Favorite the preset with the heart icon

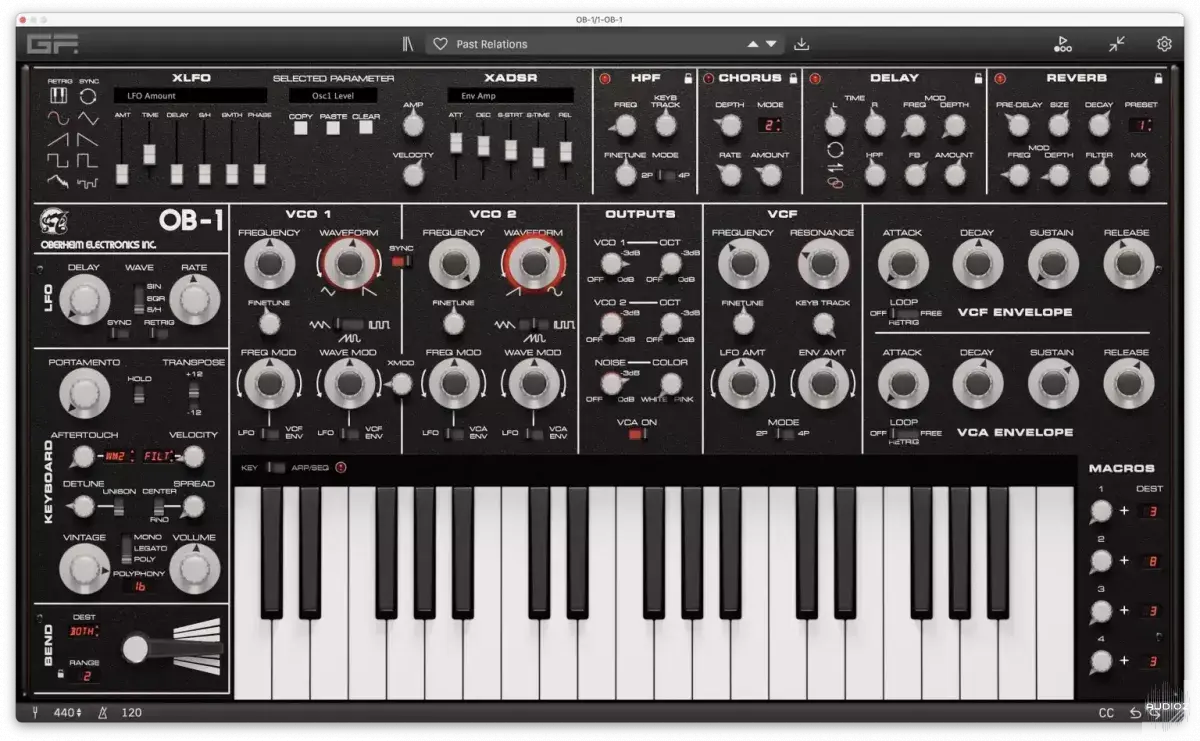coord(440,44)
